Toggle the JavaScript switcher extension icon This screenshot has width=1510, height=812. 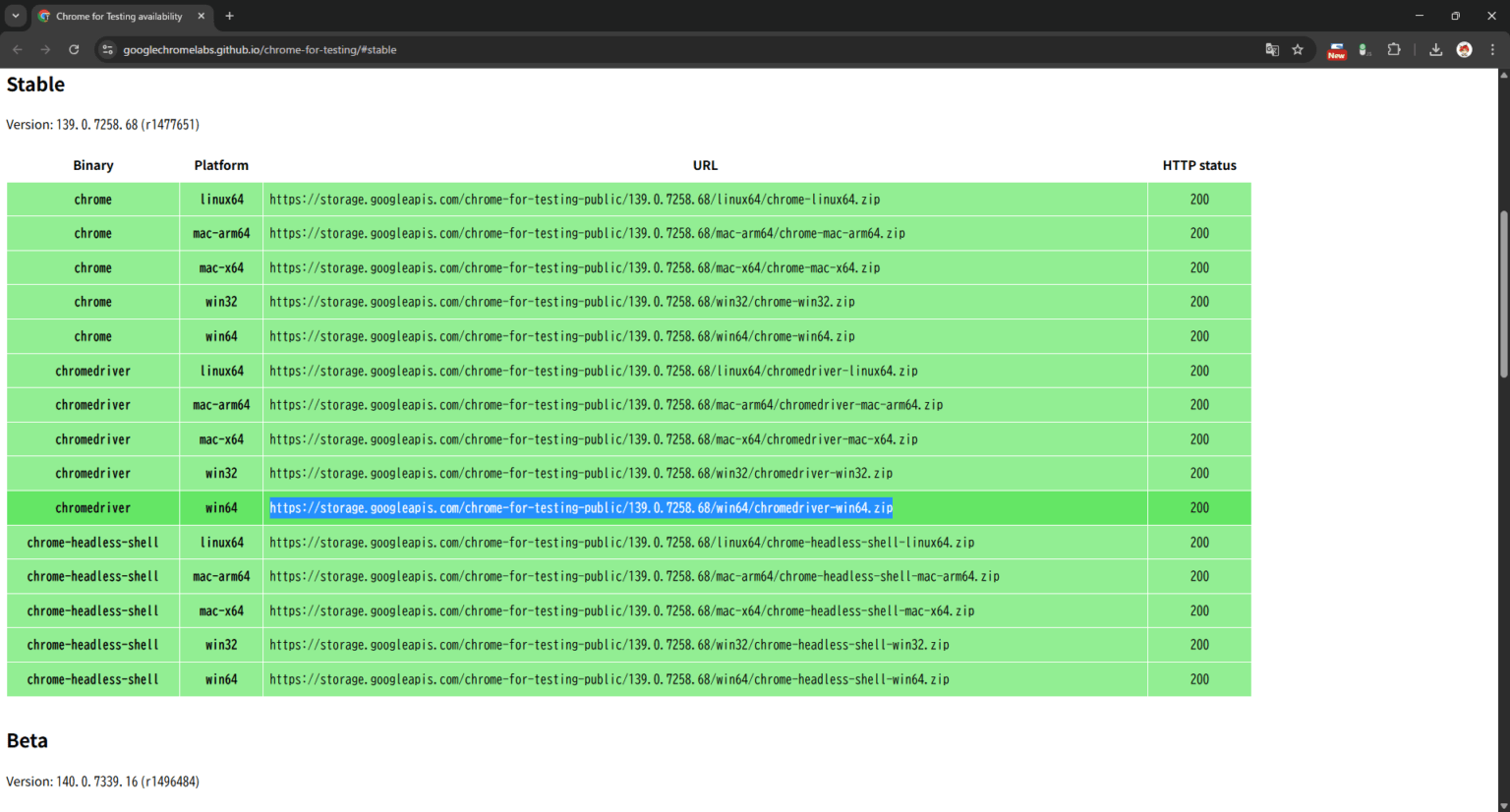[1365, 49]
